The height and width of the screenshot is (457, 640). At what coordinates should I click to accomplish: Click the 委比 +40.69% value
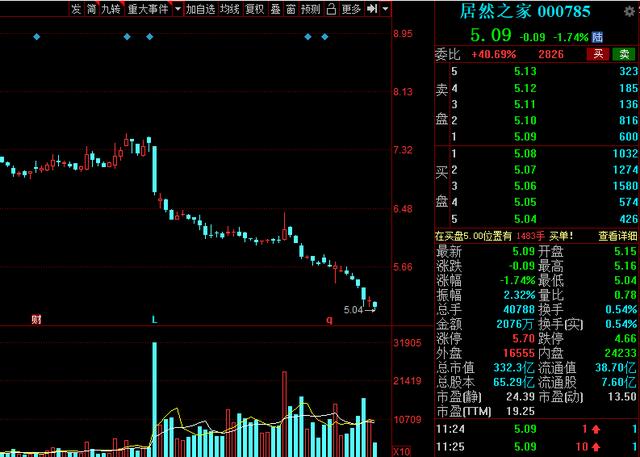point(493,54)
